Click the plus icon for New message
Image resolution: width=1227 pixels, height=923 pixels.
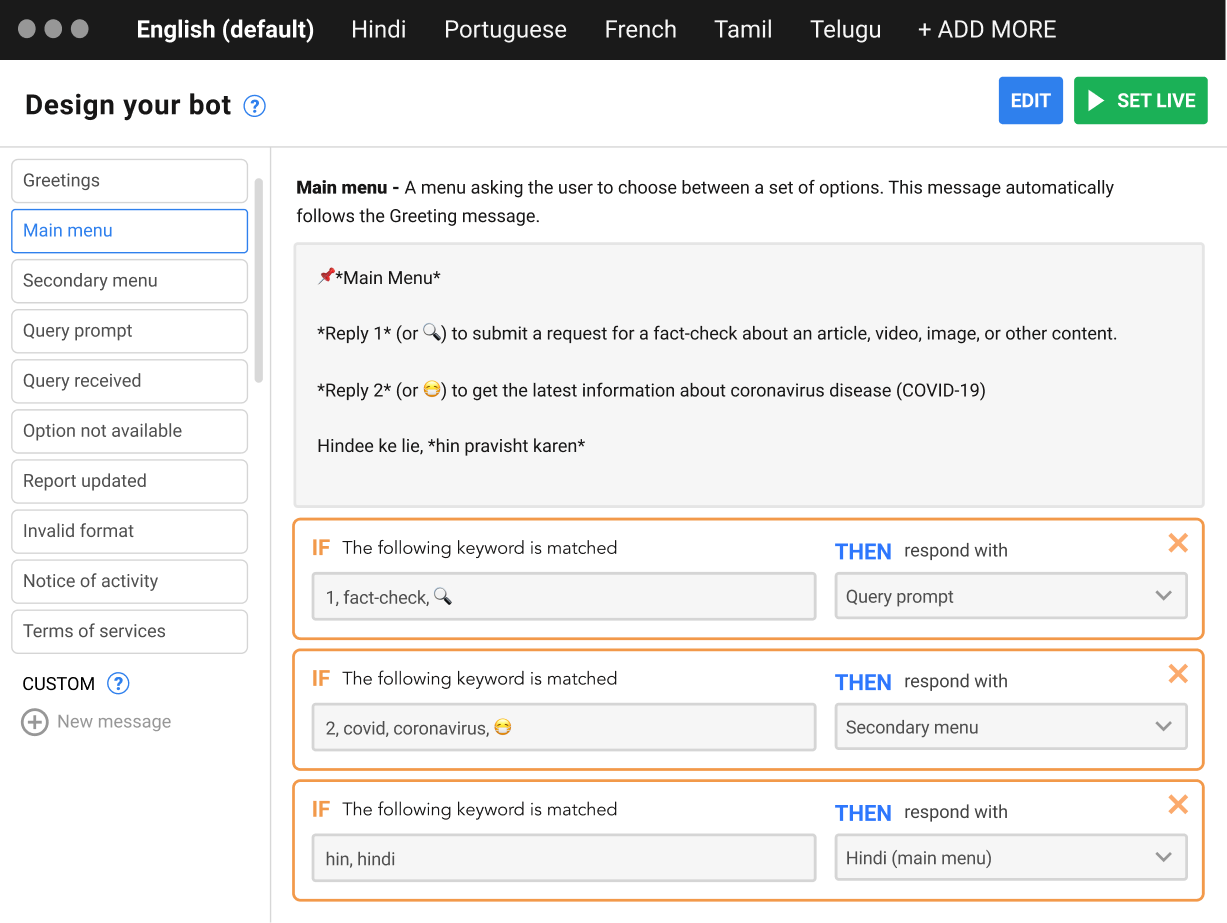pyautogui.click(x=35, y=722)
